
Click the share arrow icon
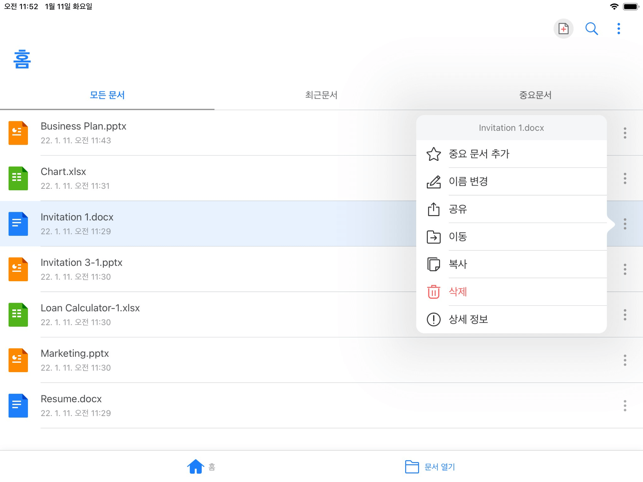(433, 209)
